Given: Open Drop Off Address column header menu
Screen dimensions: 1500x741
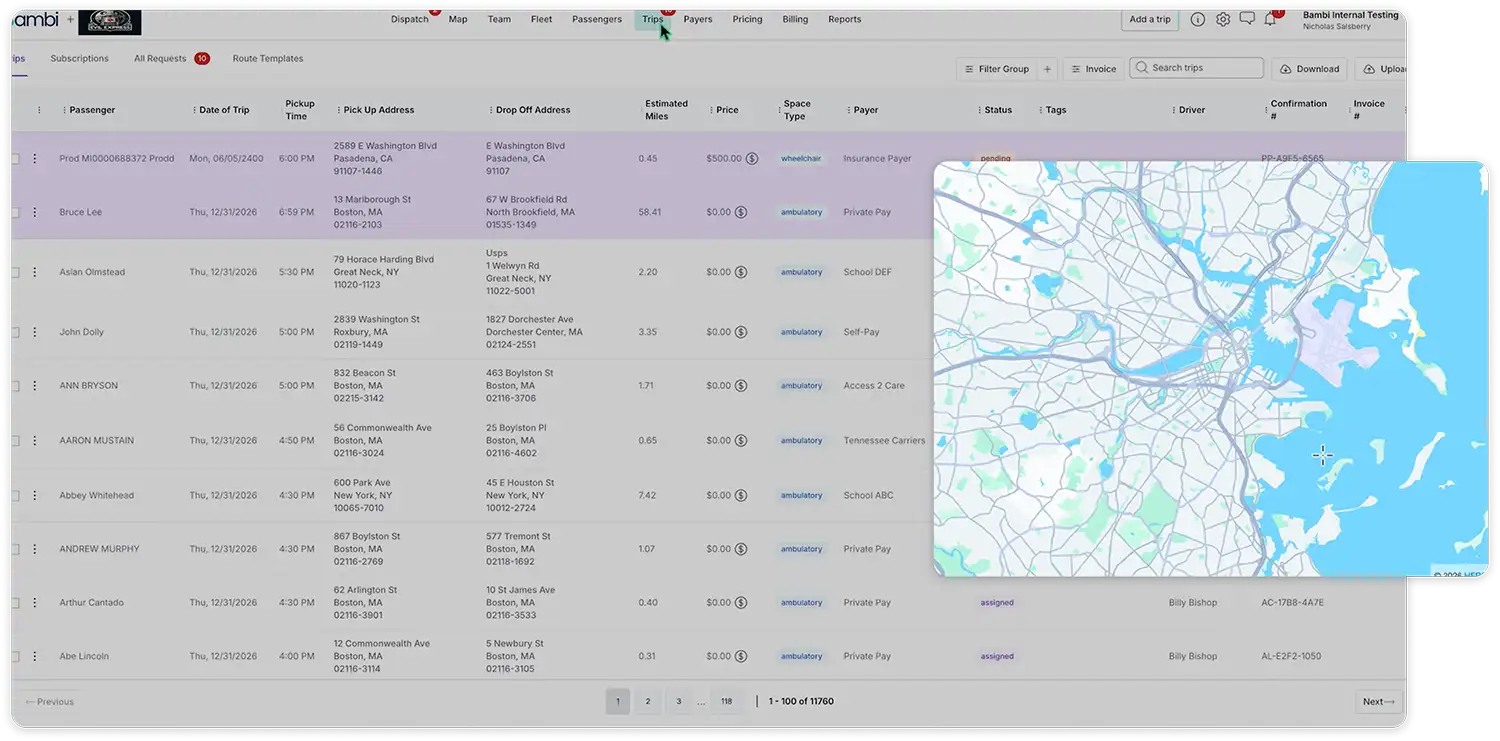Looking at the screenshot, I should tap(491, 110).
